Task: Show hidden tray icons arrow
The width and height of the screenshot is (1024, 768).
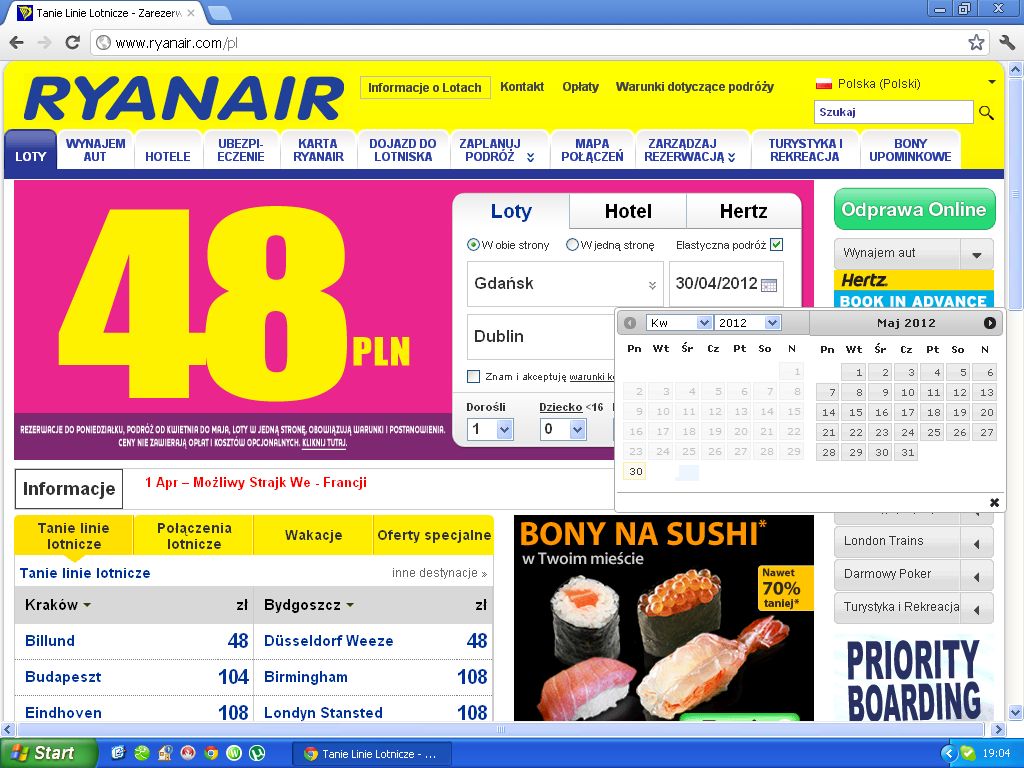Action: coord(948,754)
